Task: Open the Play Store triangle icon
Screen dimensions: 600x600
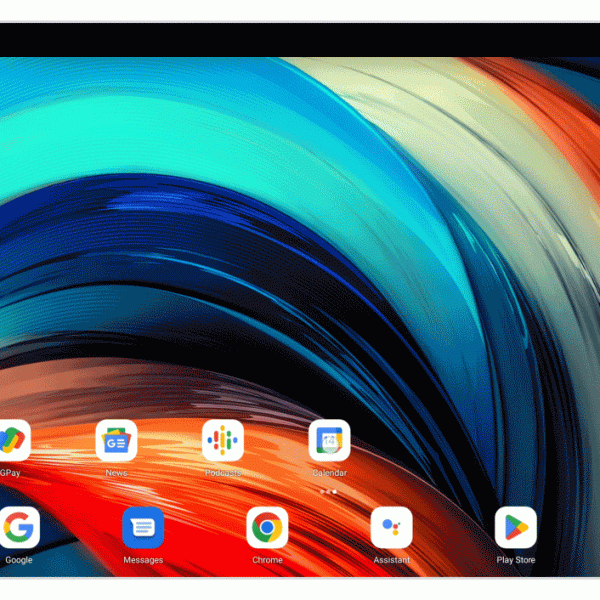Action: coord(516,527)
